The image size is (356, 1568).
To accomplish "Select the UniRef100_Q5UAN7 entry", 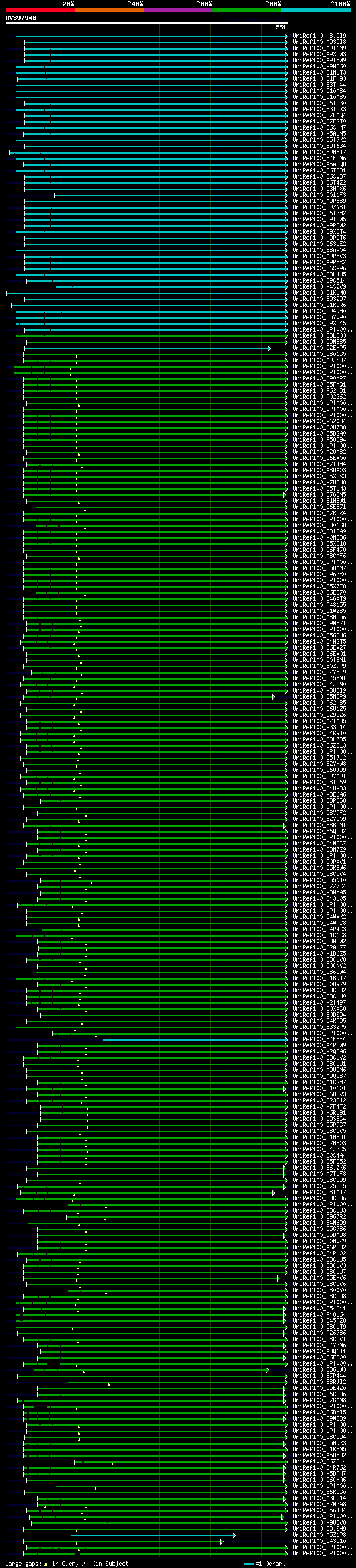I will pos(319,568).
